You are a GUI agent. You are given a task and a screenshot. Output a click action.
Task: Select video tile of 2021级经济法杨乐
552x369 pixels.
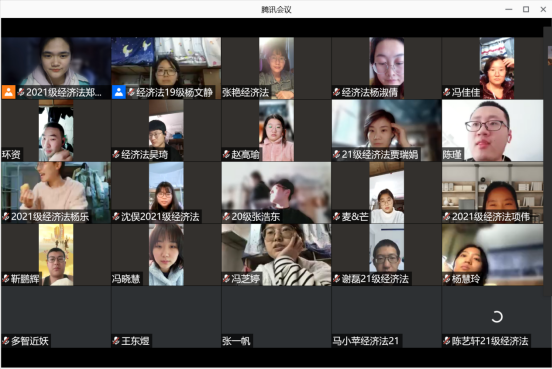(56, 193)
